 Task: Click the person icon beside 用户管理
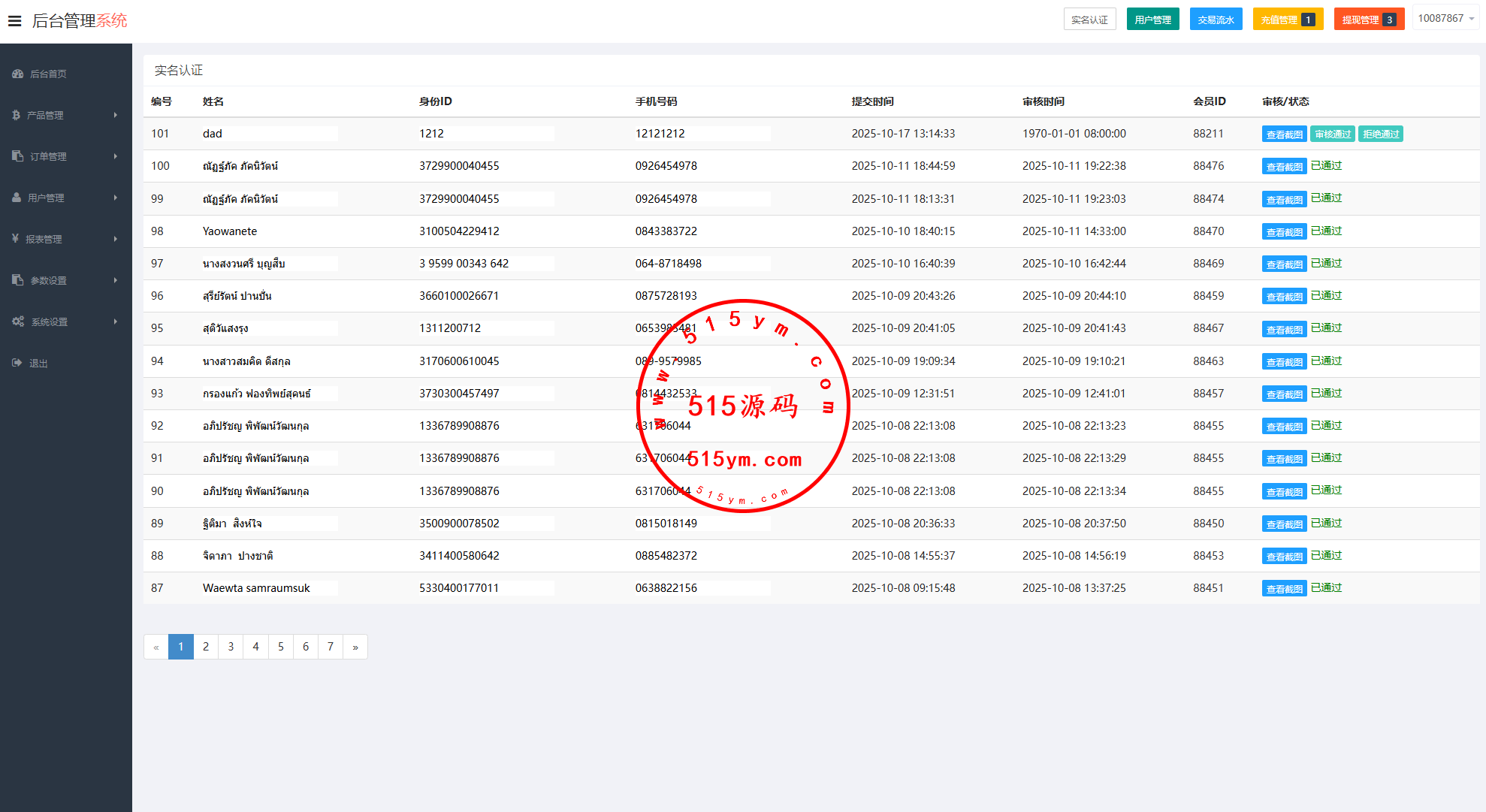pyautogui.click(x=17, y=198)
